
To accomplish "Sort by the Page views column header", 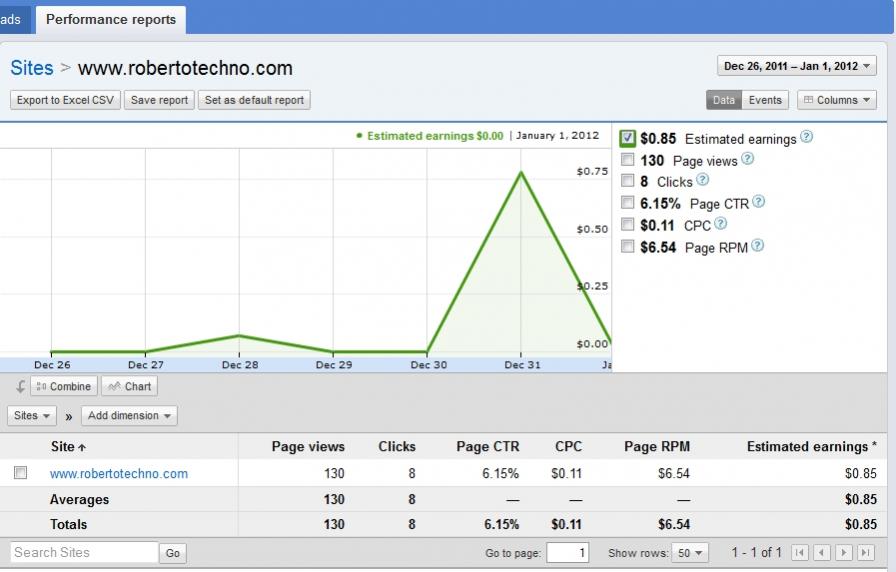I will tap(308, 446).
